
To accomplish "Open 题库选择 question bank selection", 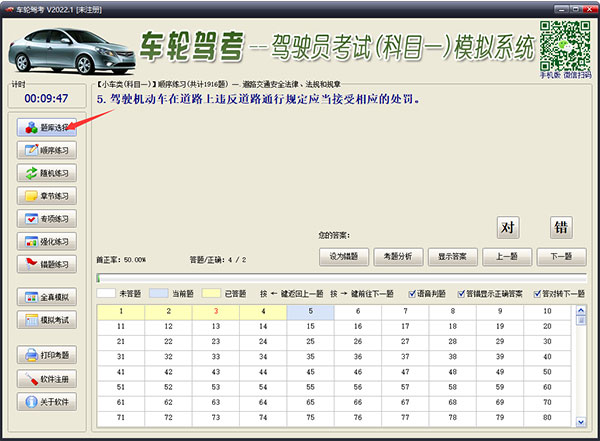I will 47,127.
